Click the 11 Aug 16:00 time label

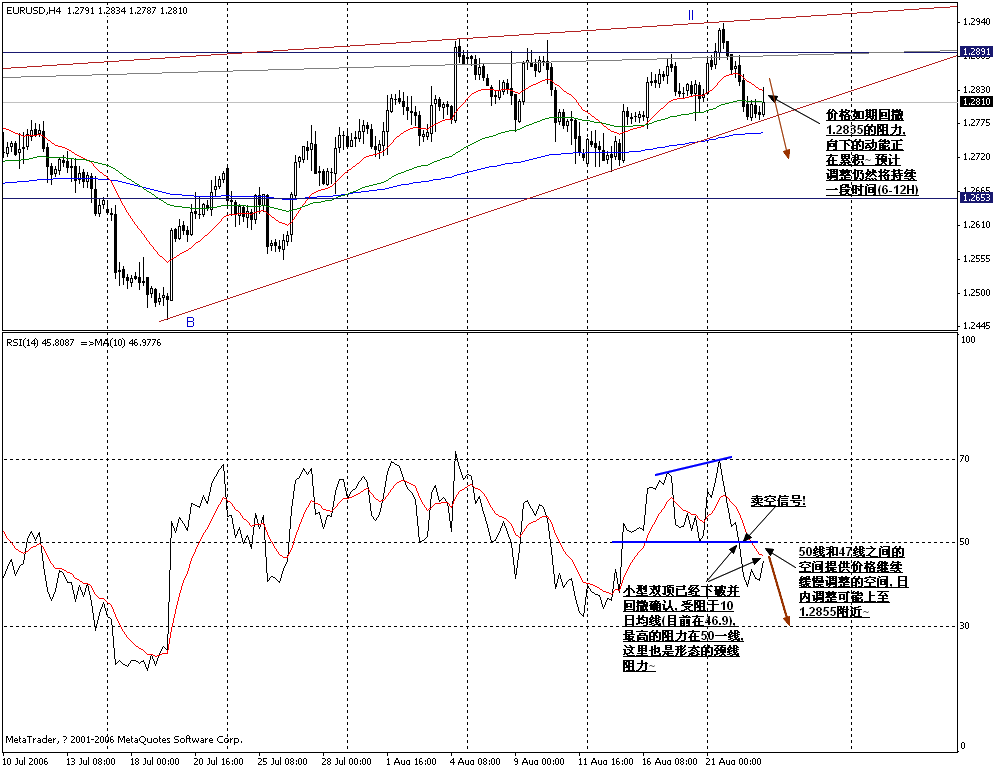(x=605, y=761)
